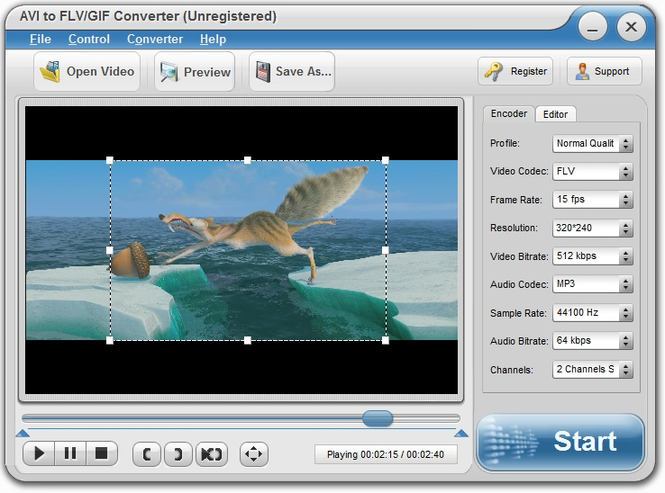
Task: Click Save As... button
Action: (292, 71)
